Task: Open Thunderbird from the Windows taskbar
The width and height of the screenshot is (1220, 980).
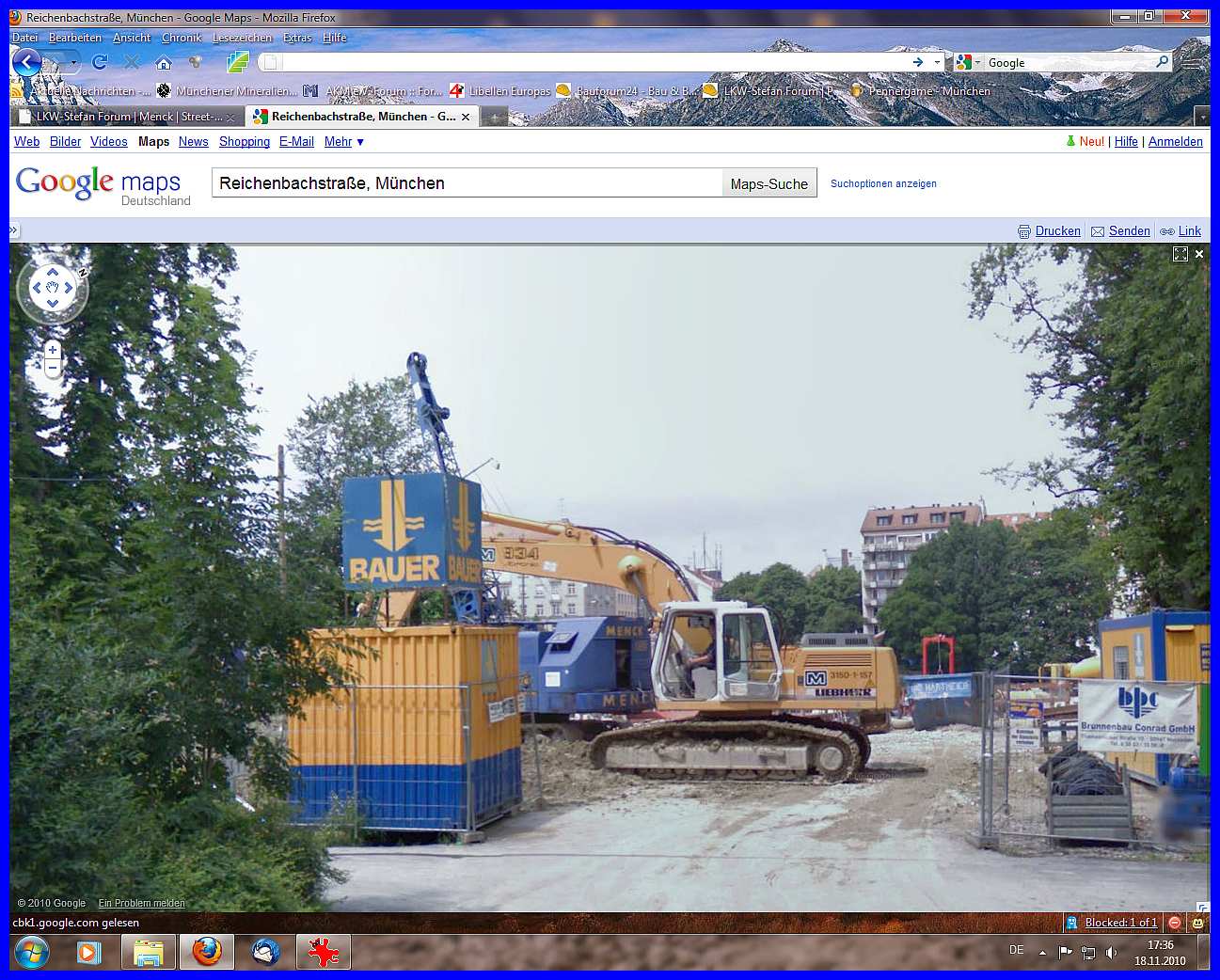Action: pyautogui.click(x=266, y=952)
